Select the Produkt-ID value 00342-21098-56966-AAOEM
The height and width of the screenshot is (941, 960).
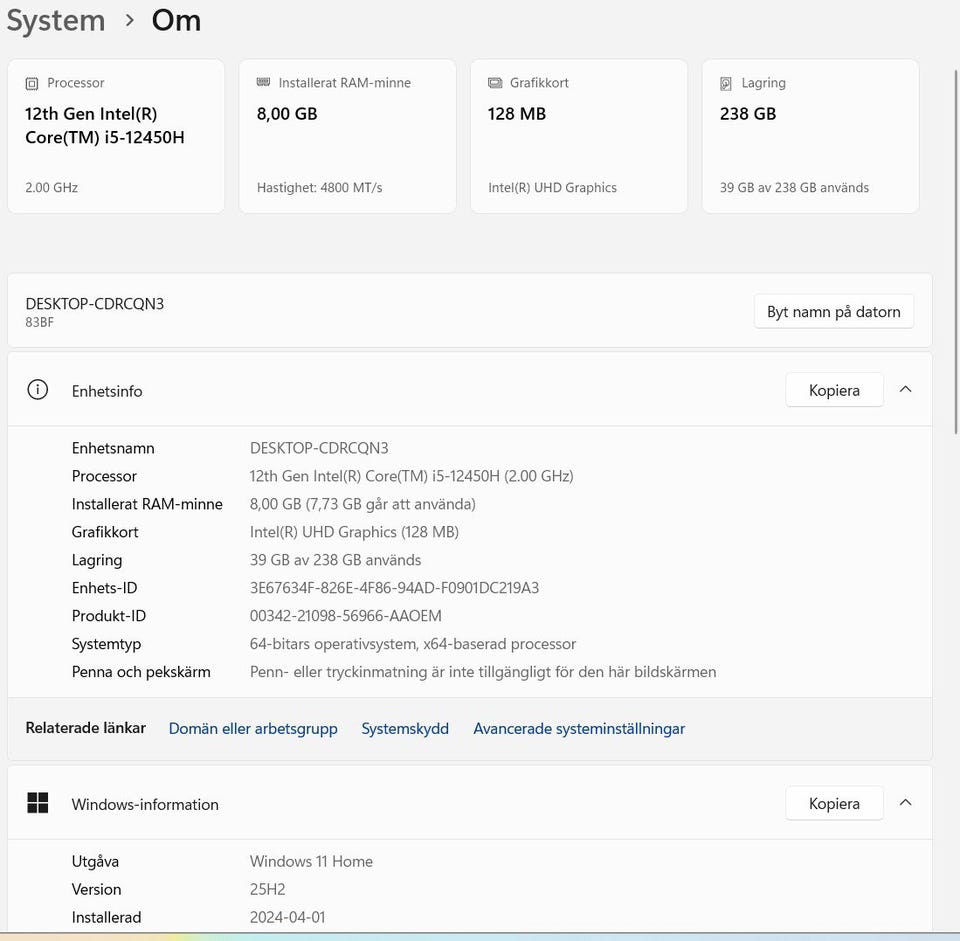(x=345, y=616)
